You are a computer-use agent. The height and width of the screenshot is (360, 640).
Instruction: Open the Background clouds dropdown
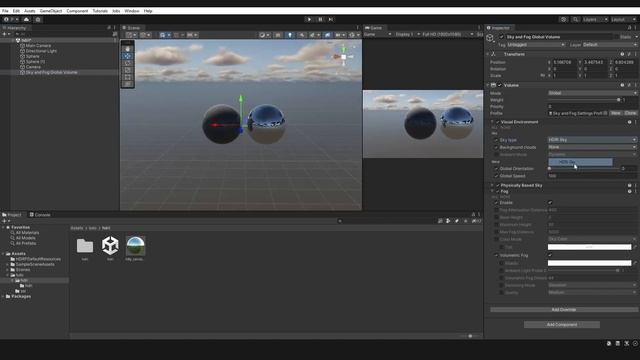(x=592, y=147)
